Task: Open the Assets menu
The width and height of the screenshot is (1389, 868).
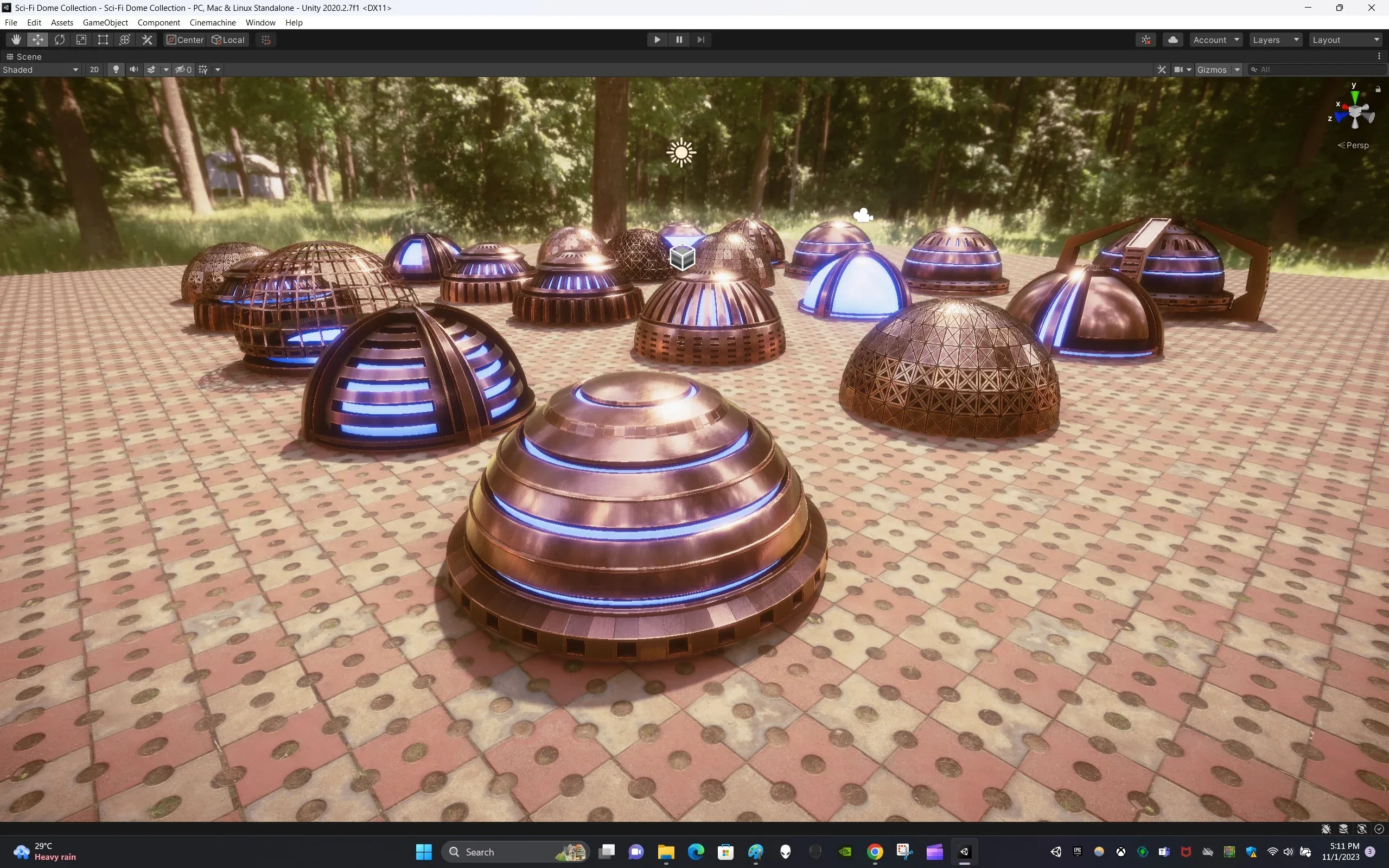Action: click(62, 22)
